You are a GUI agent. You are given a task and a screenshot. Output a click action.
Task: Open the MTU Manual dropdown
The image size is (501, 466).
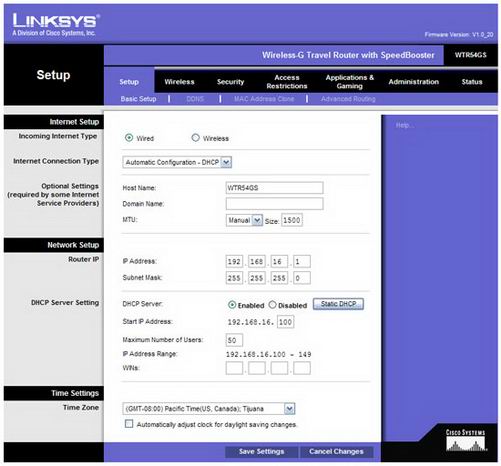tap(244, 220)
